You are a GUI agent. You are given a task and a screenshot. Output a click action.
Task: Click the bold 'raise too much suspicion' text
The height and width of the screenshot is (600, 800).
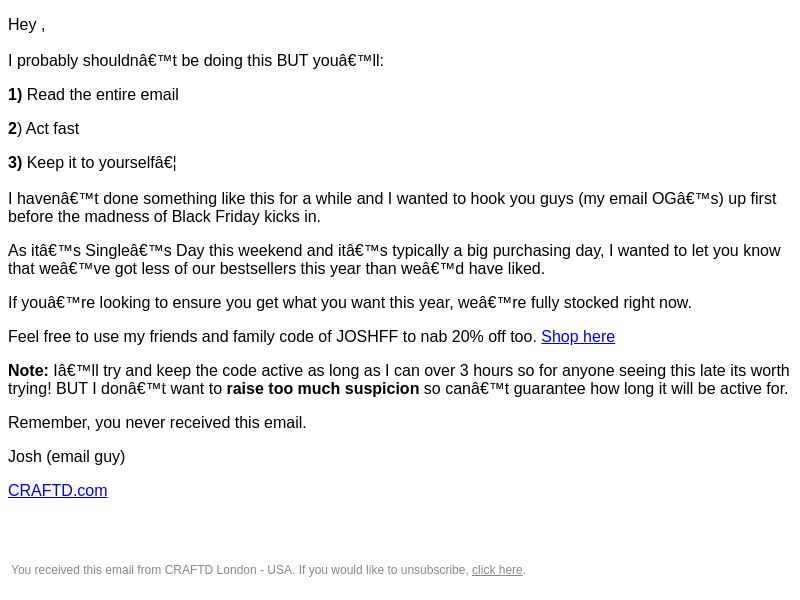(322, 388)
